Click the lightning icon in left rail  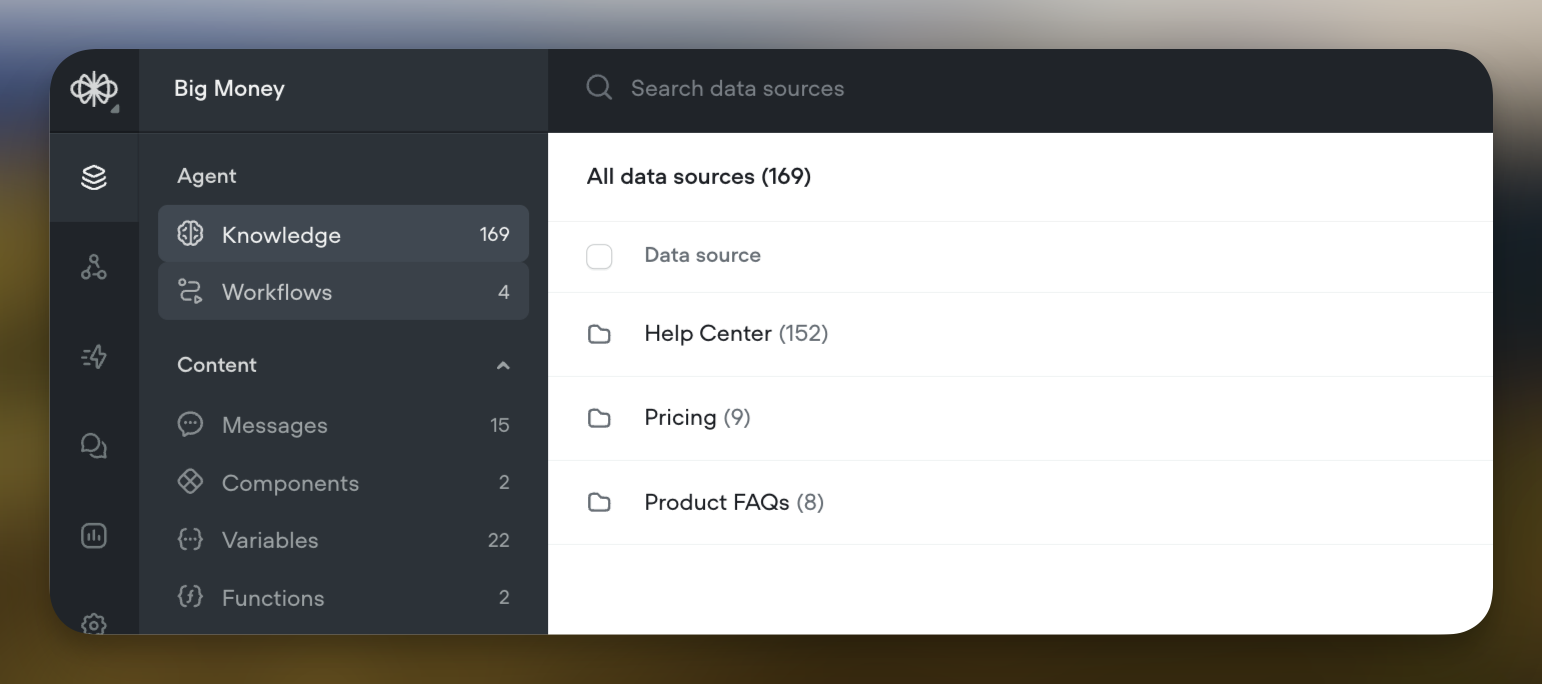point(93,356)
